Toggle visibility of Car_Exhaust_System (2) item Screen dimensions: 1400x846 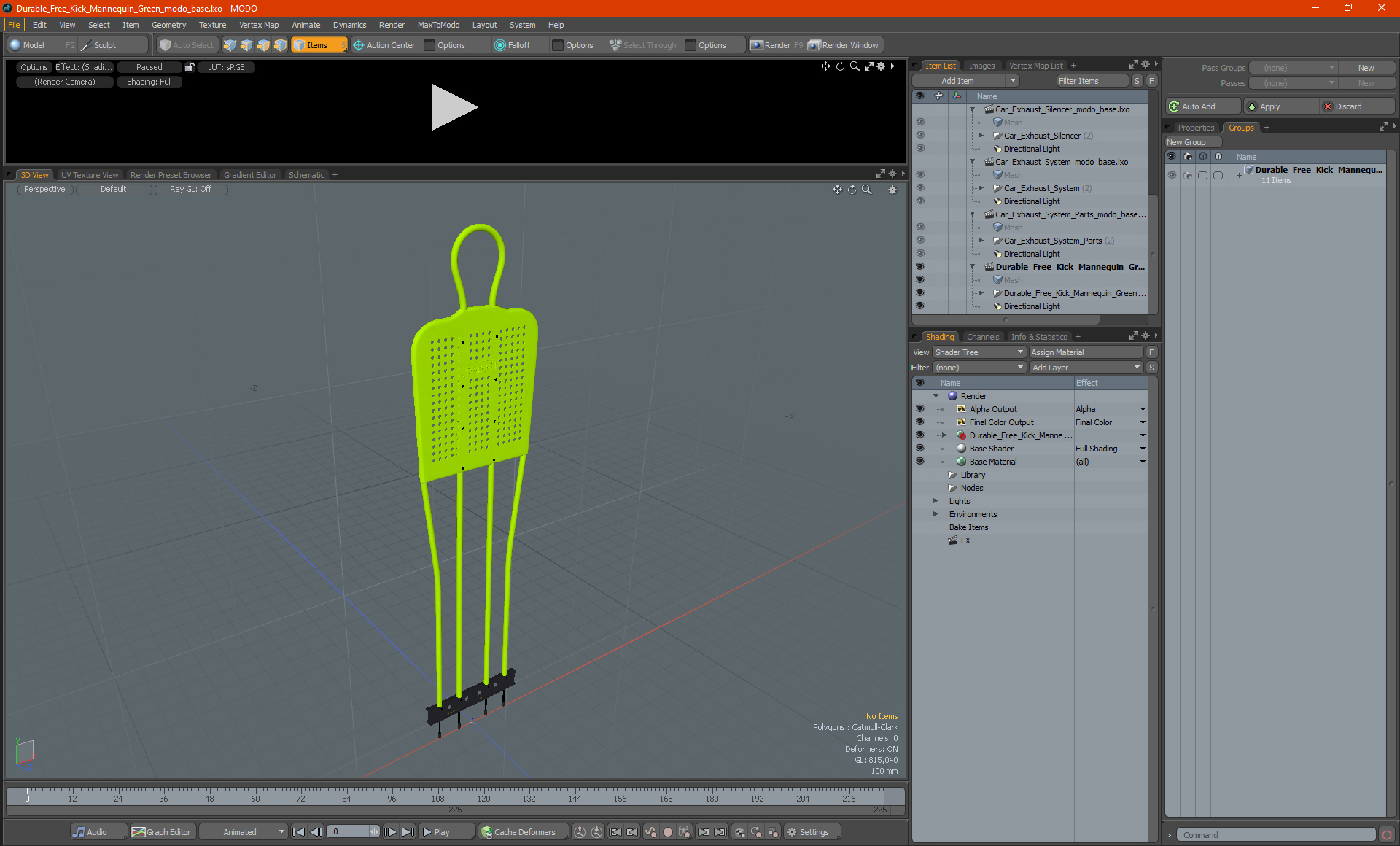tap(920, 188)
